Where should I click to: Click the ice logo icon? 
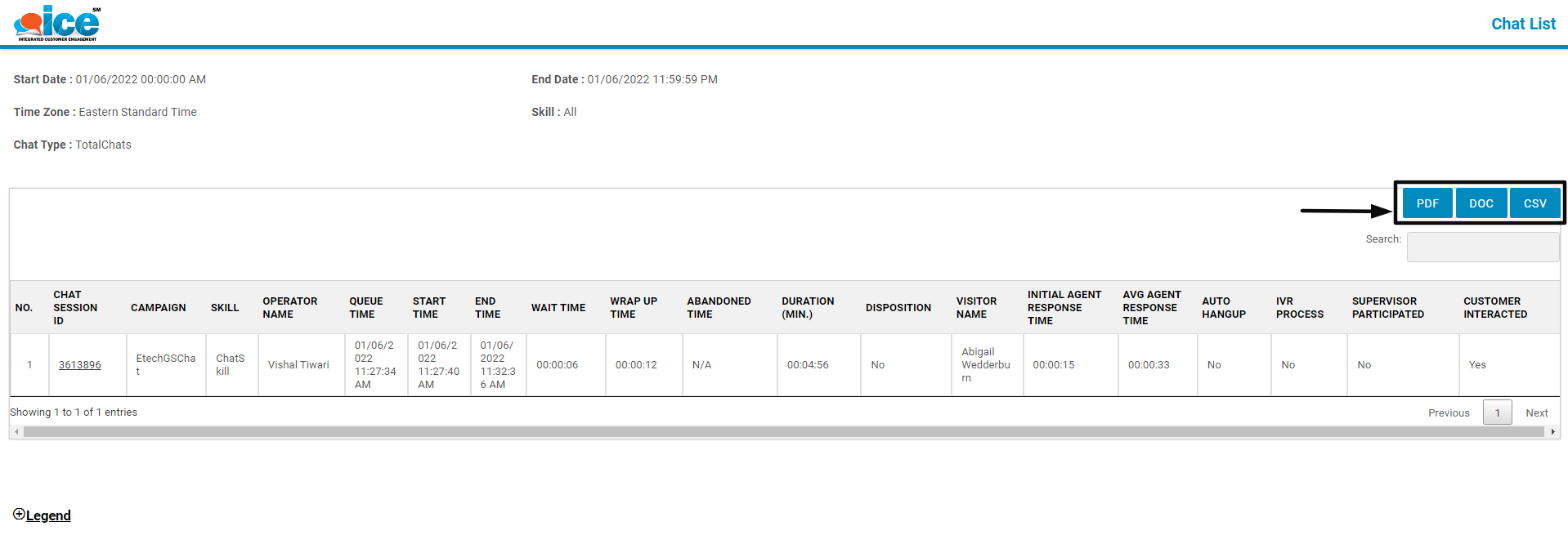pyautogui.click(x=56, y=23)
